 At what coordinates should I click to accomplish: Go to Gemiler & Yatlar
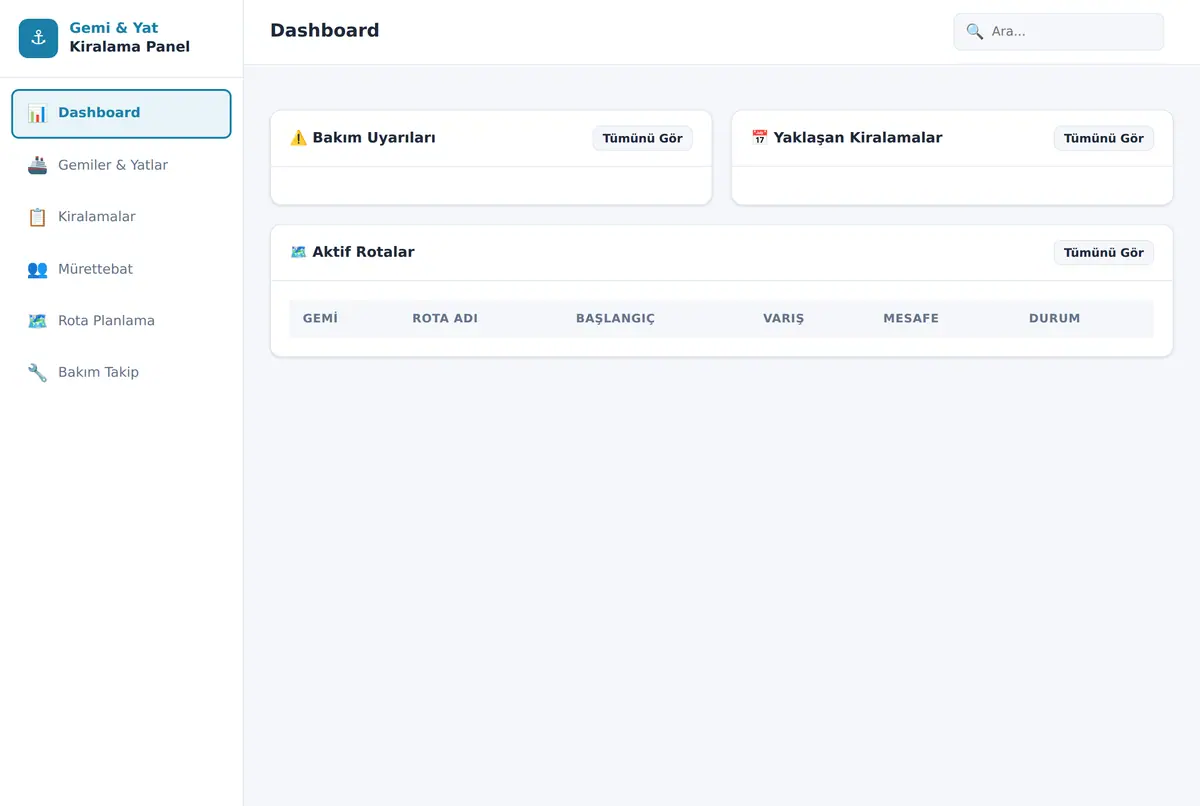(121, 165)
